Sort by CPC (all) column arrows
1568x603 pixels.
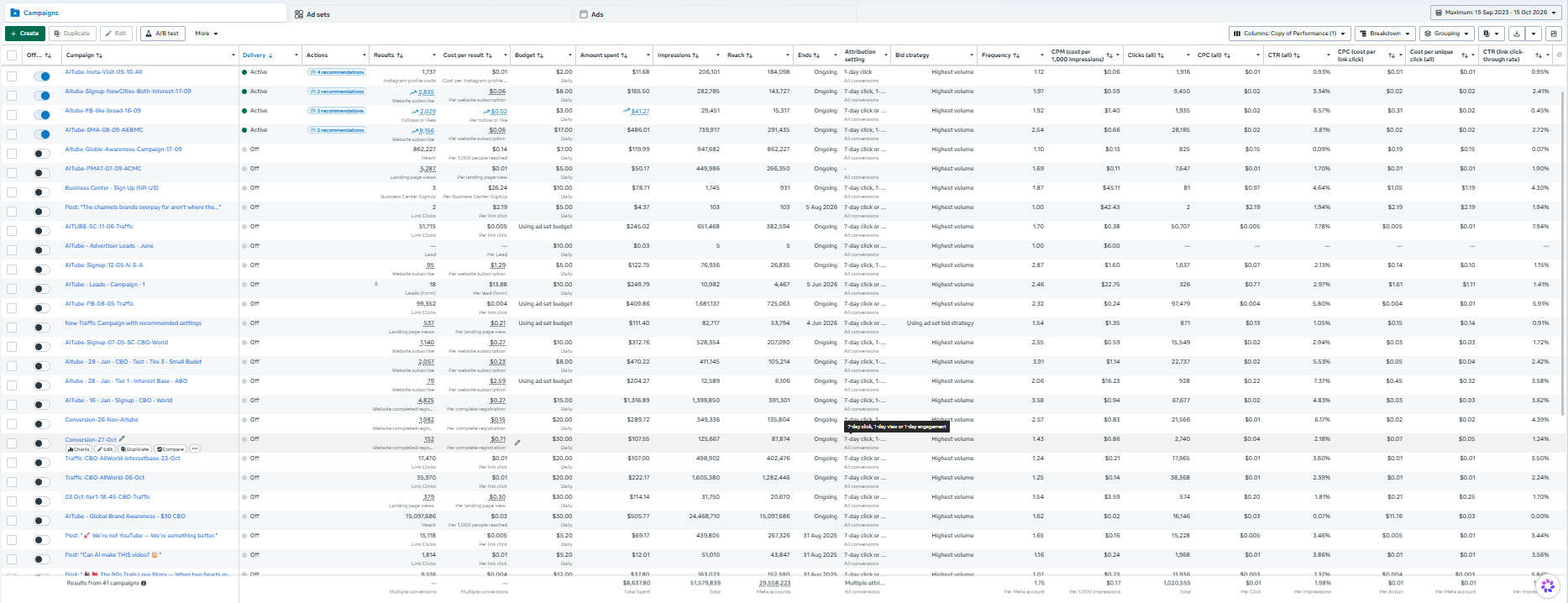pyautogui.click(x=1227, y=55)
